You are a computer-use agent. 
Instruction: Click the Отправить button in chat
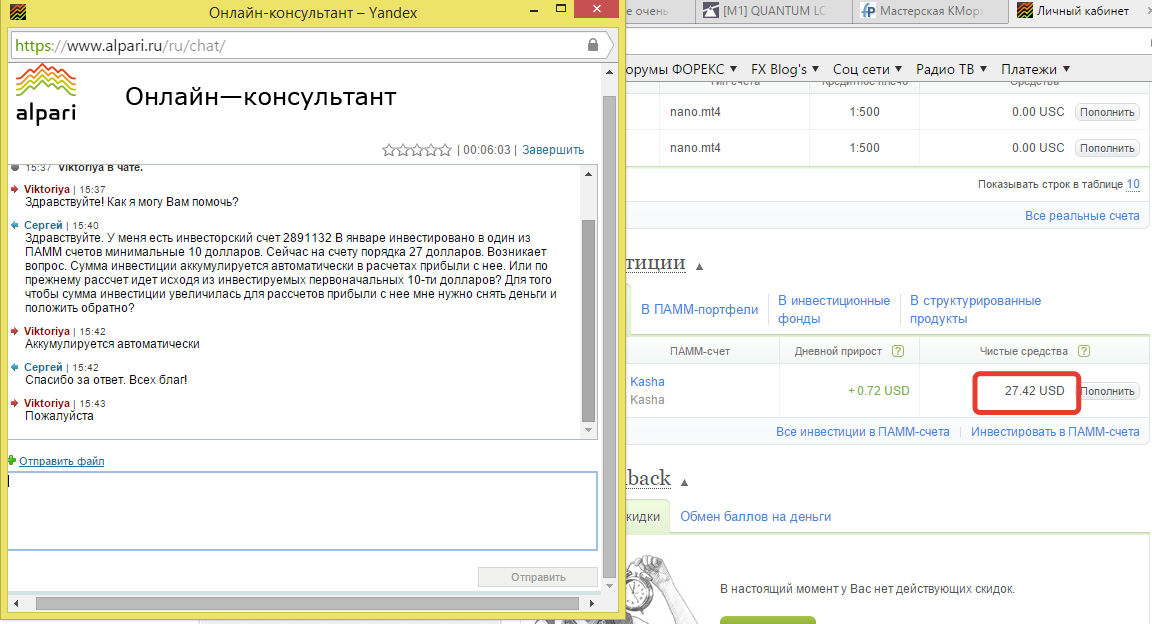tap(538, 577)
